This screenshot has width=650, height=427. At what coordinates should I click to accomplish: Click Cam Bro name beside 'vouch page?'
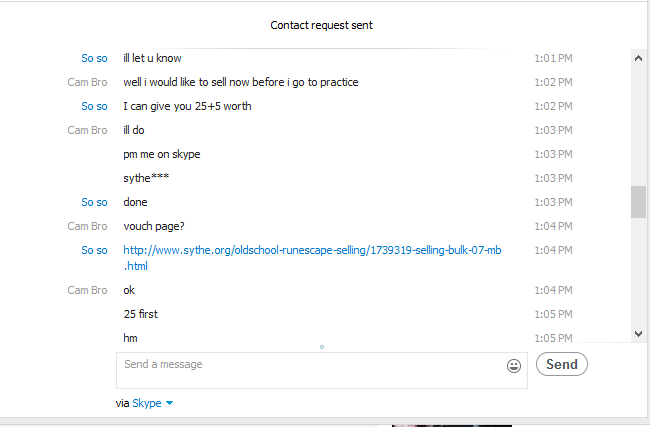[x=87, y=226]
